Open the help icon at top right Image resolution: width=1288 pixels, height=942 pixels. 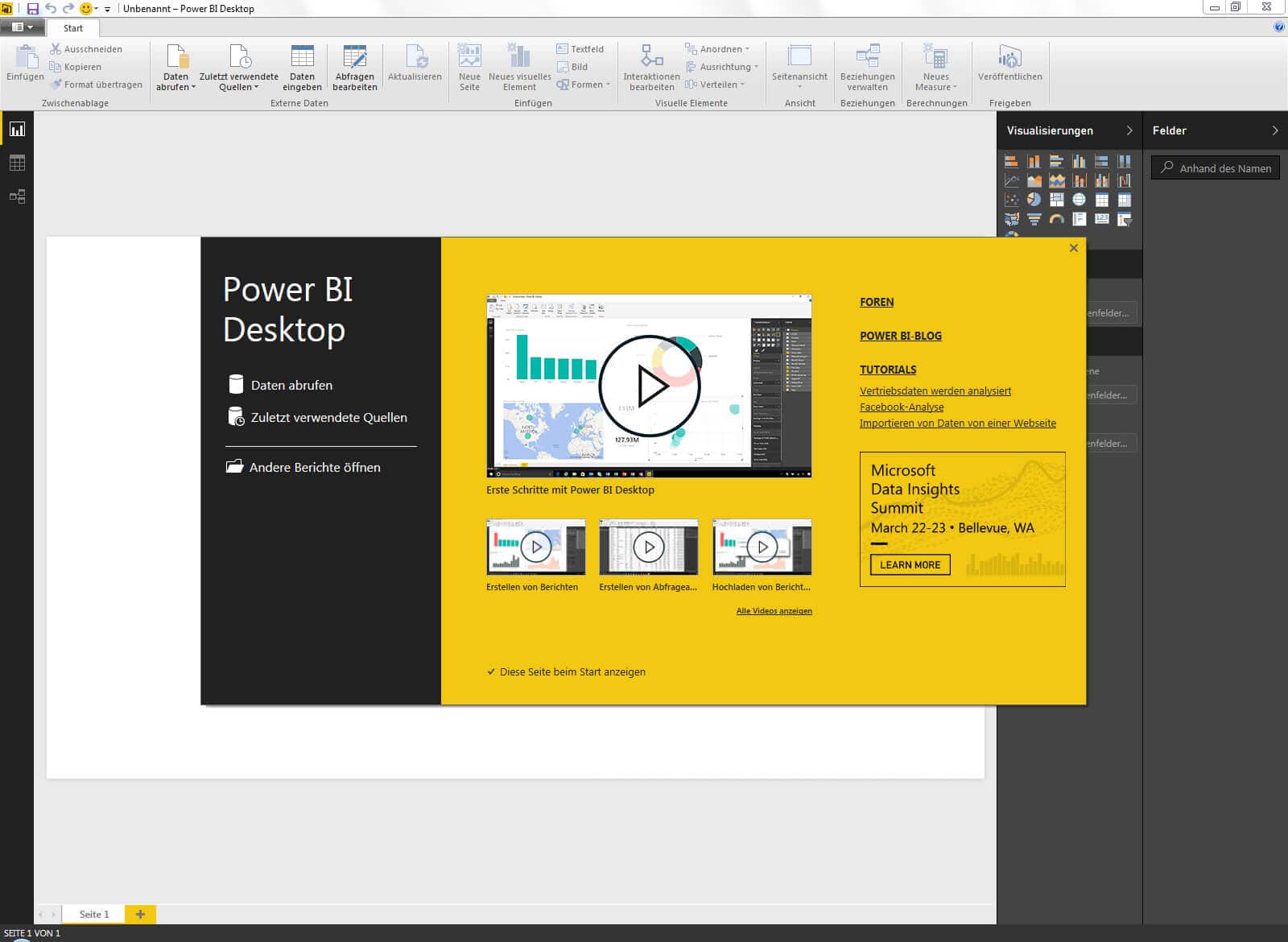(1279, 27)
